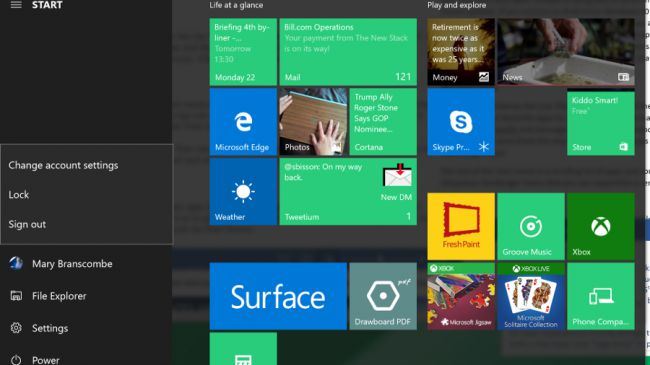Viewport: 650px width, 365px height.
Task: Open the Cortana tile about Roger Stone
Action: pos(383,122)
